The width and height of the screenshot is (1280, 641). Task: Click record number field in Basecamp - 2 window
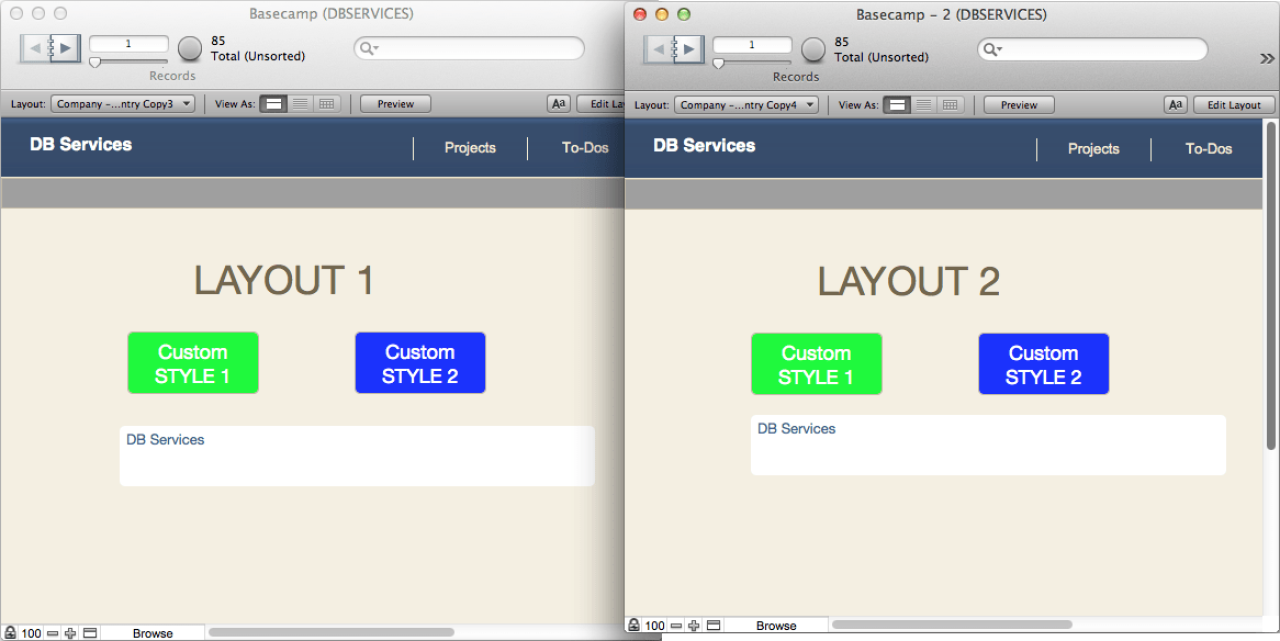pyautogui.click(x=752, y=45)
